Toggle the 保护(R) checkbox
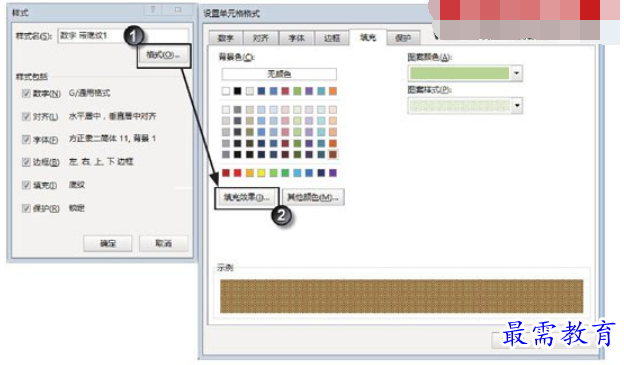The width and height of the screenshot is (624, 365). (x=26, y=209)
